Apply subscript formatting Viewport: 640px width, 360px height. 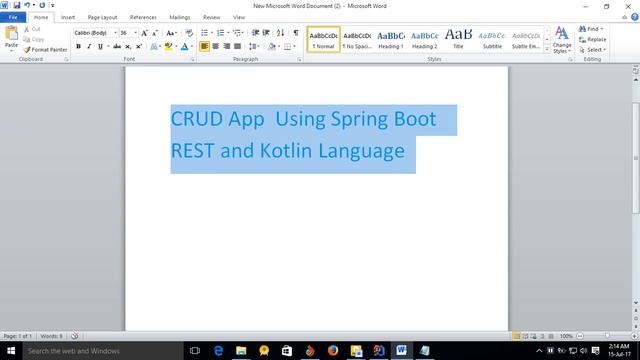tap(128, 47)
